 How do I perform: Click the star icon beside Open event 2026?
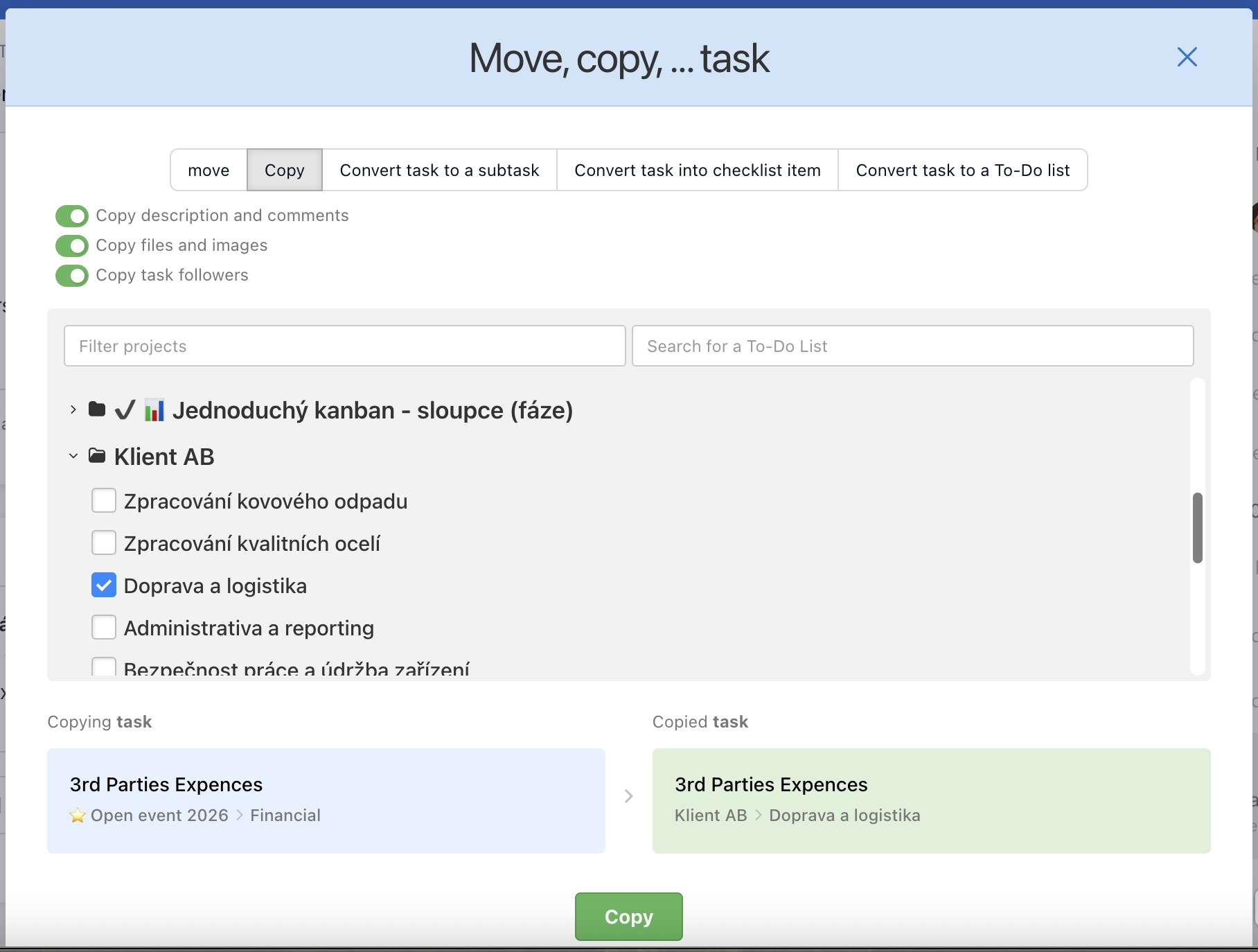click(78, 816)
